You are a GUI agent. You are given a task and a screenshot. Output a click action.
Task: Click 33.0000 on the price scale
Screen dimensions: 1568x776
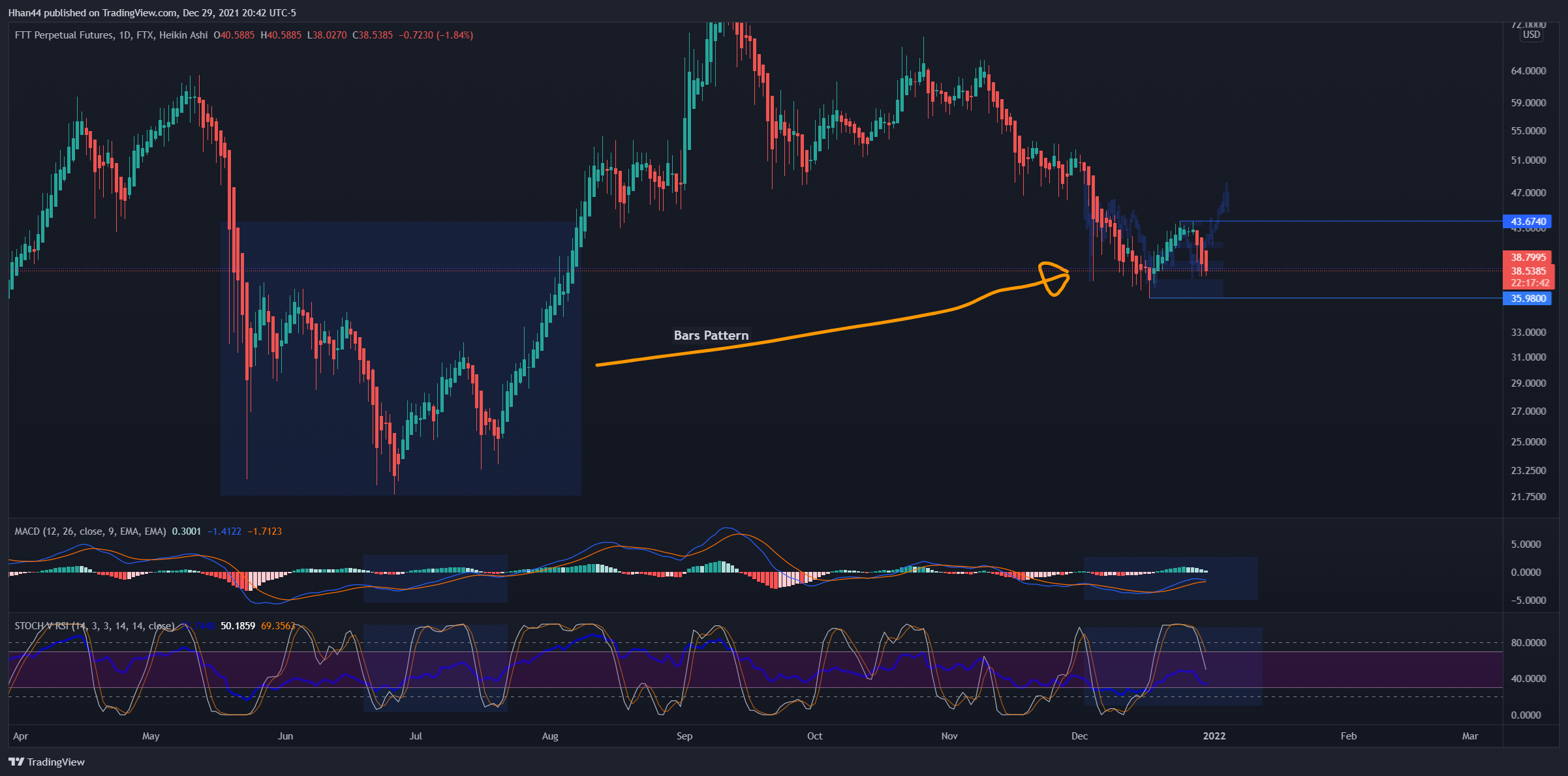click(1528, 333)
